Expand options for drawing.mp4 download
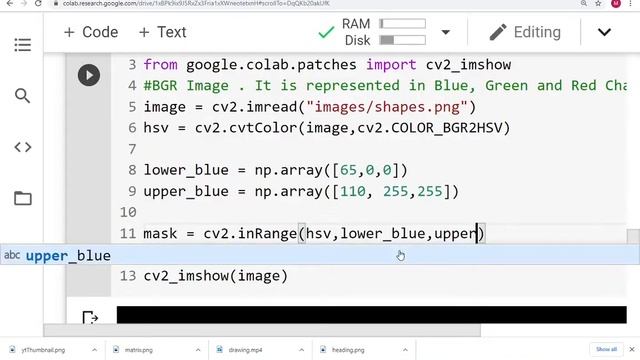Viewport: 640px width, 360px height. (x=301, y=350)
